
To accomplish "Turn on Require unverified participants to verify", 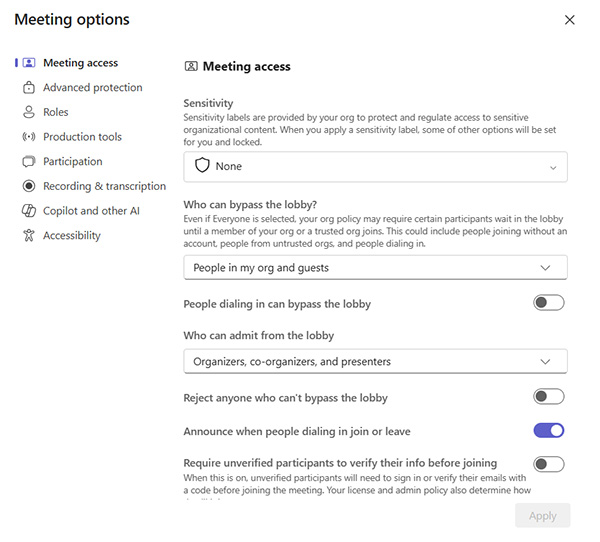I will click(x=549, y=464).
